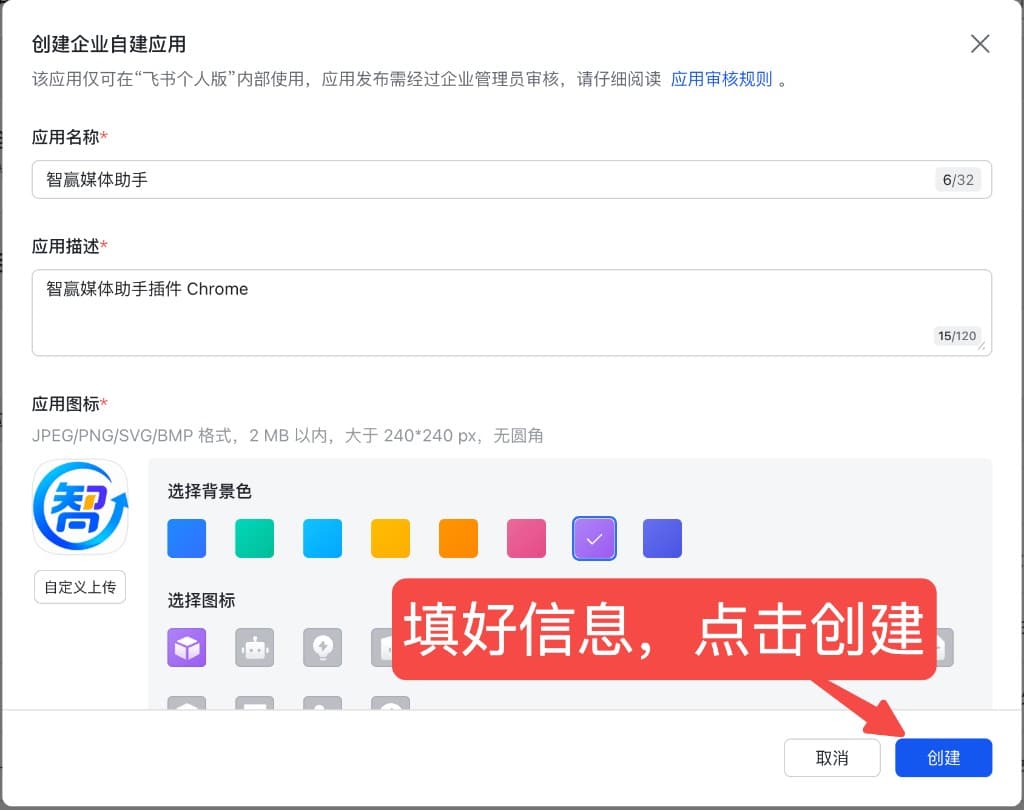Choose the blue background color
Image resolution: width=1024 pixels, height=810 pixels.
click(187, 538)
